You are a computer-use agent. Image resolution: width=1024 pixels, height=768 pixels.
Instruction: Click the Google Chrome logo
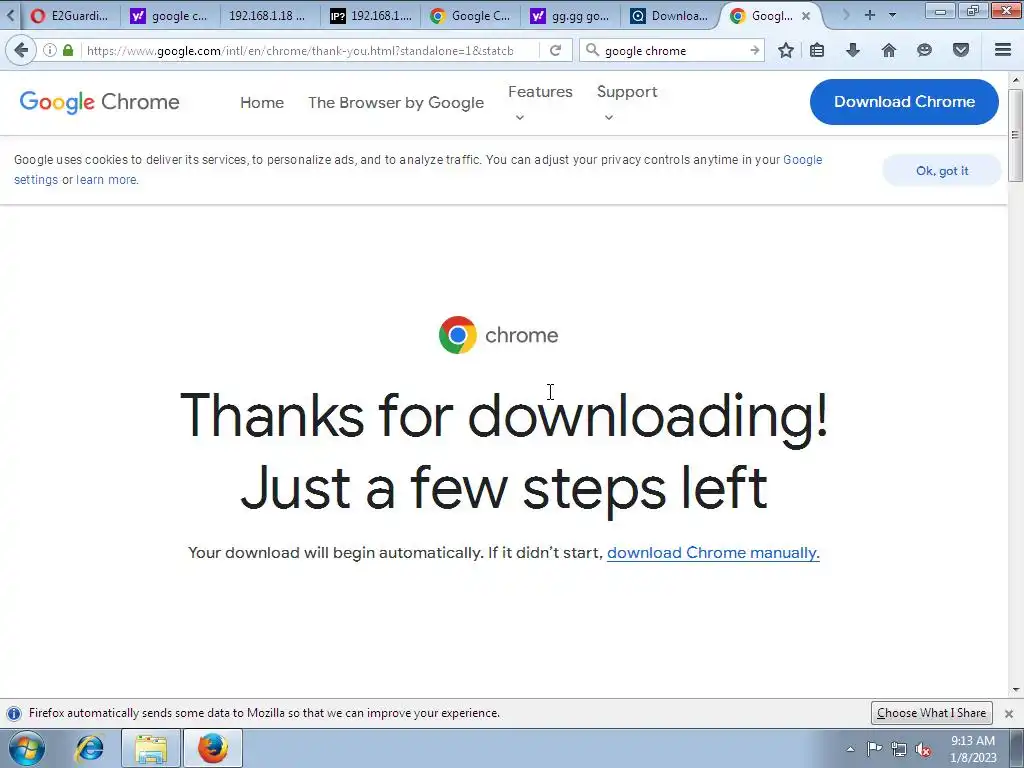99,102
